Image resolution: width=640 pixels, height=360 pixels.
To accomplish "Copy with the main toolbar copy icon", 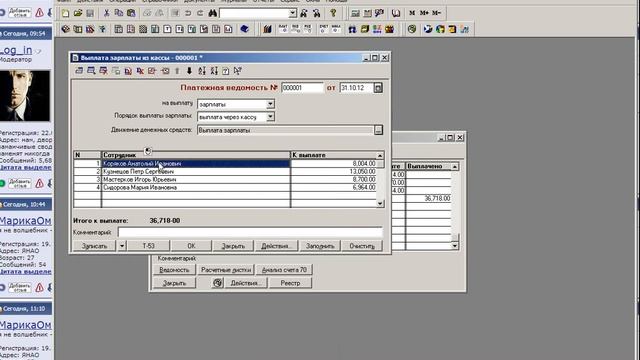I will [x=119, y=13].
